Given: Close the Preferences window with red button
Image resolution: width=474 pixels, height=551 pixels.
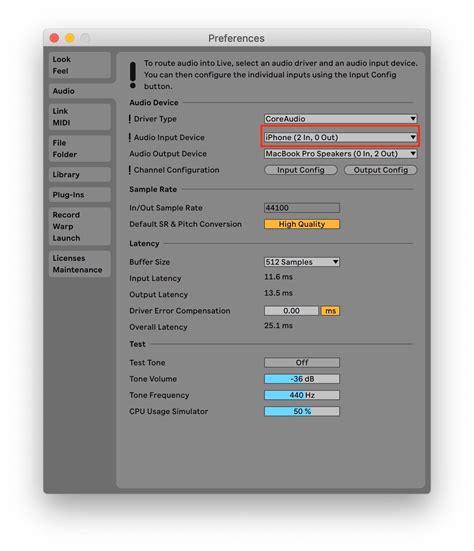Looking at the screenshot, I should [54, 38].
